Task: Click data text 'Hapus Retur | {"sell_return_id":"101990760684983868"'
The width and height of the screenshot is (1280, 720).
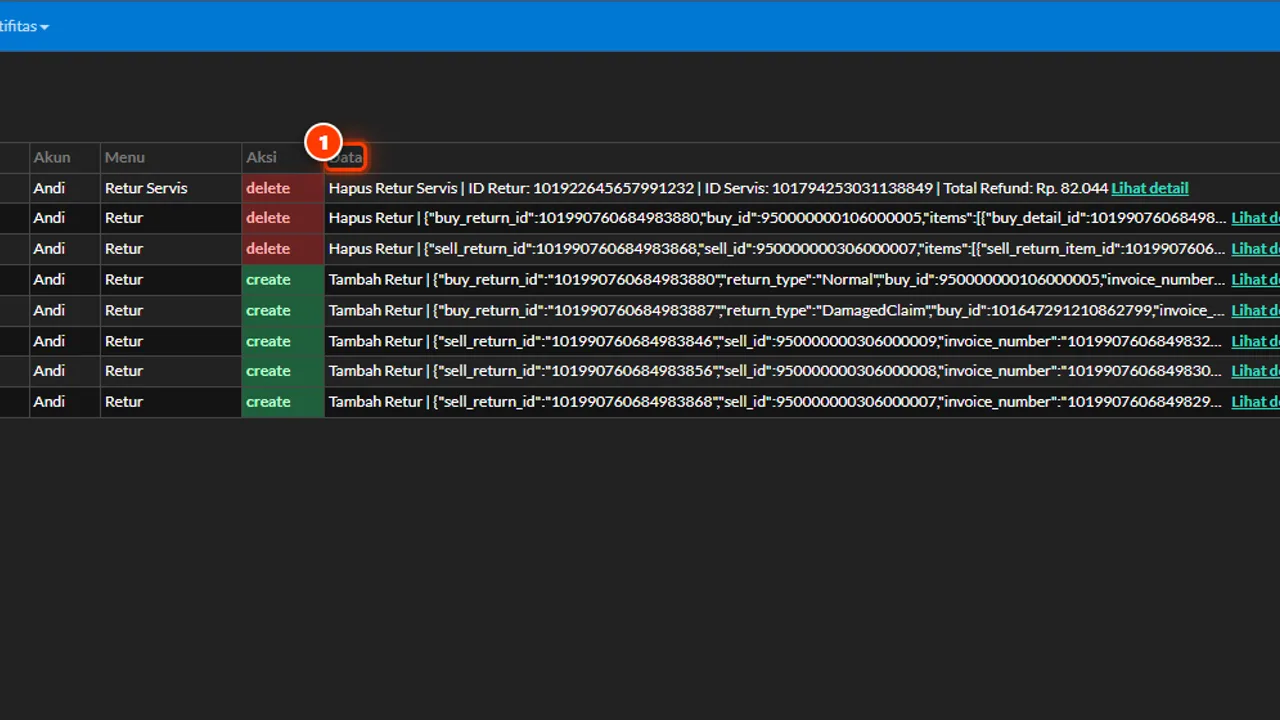Action: pyautogui.click(x=776, y=248)
